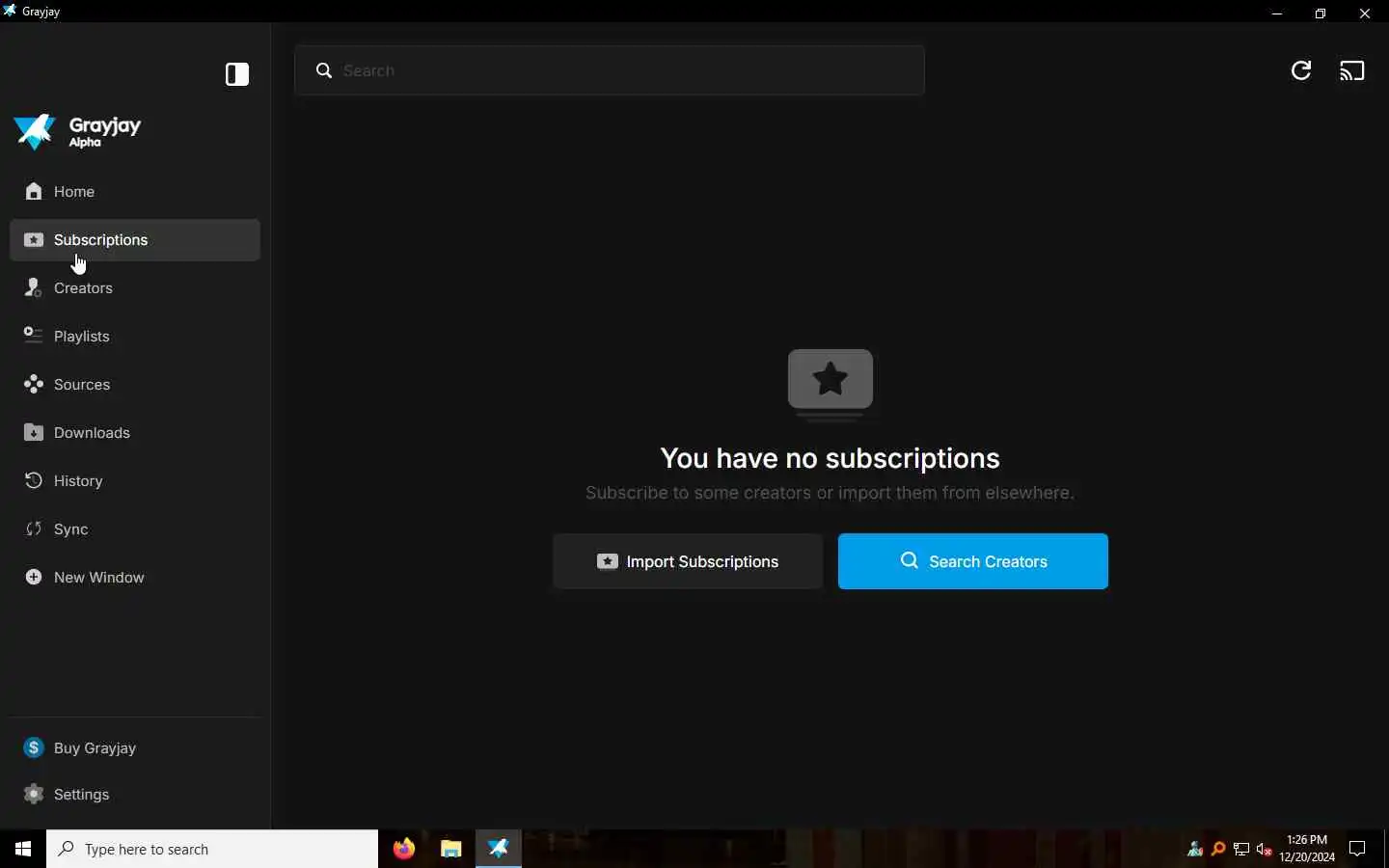Click the Subscriptions star icon in sidebar
1389x868 pixels.
[34, 240]
